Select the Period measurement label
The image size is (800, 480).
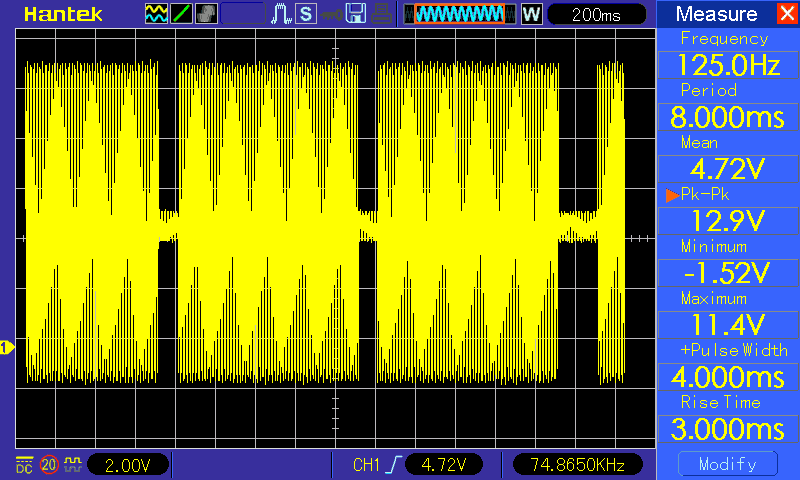(709, 90)
